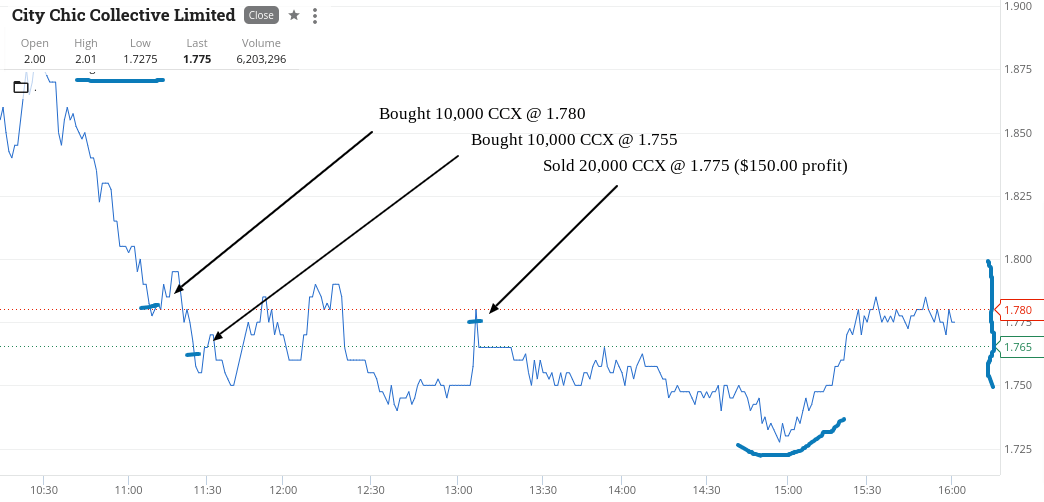The image size is (1044, 502).
Task: Click the Open price value 2.00
Action: (35, 59)
